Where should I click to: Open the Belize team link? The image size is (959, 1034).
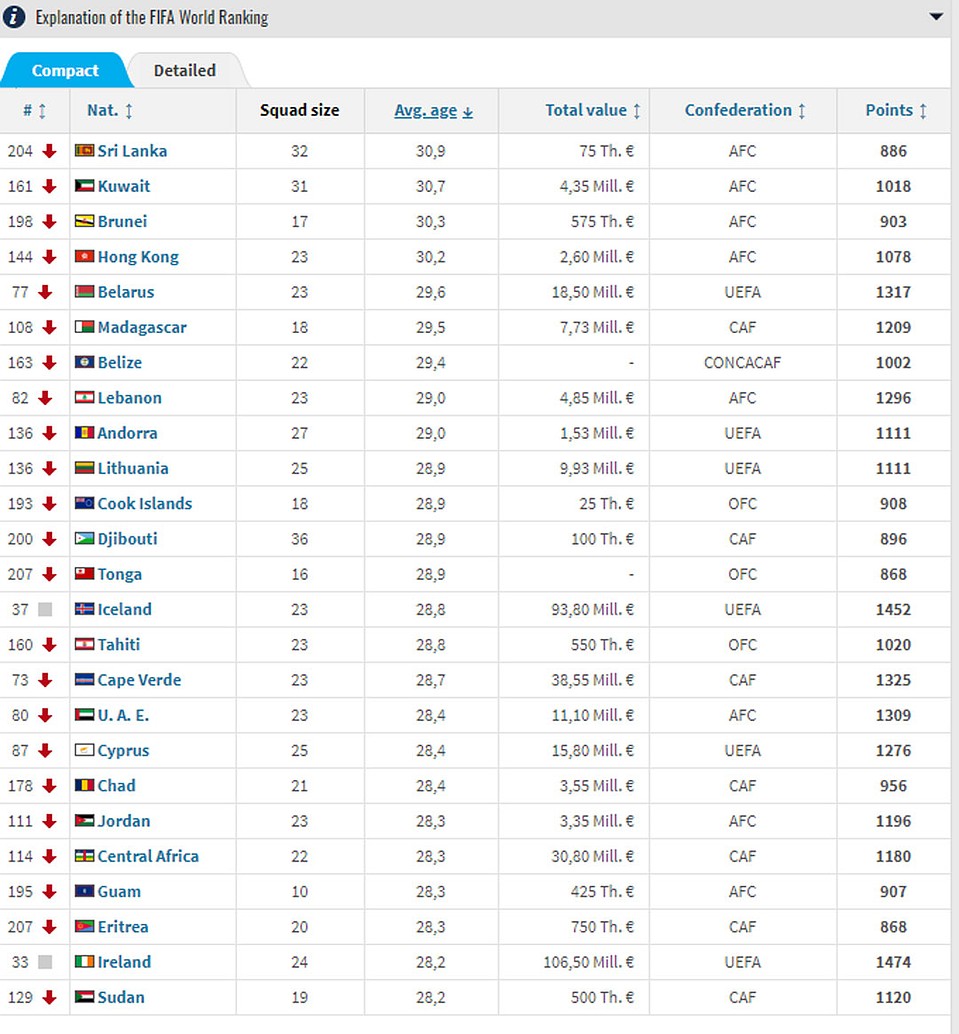[x=119, y=363]
